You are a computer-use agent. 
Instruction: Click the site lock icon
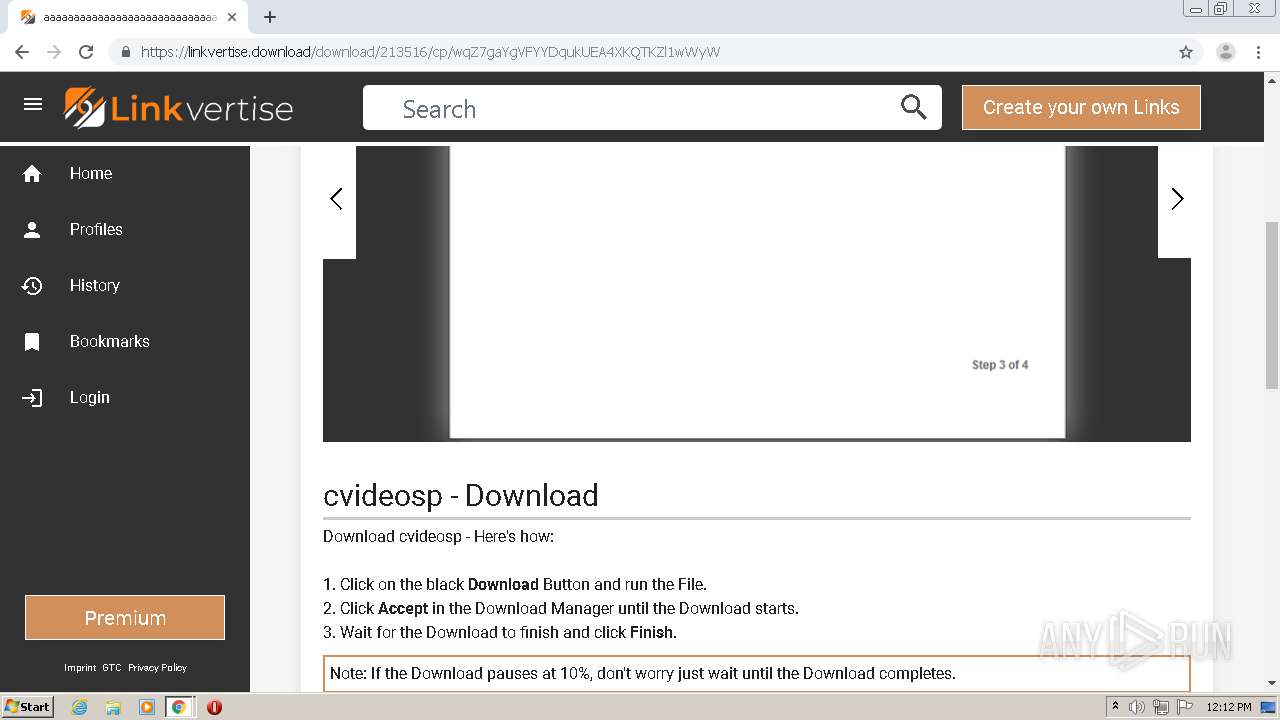click(x=125, y=52)
